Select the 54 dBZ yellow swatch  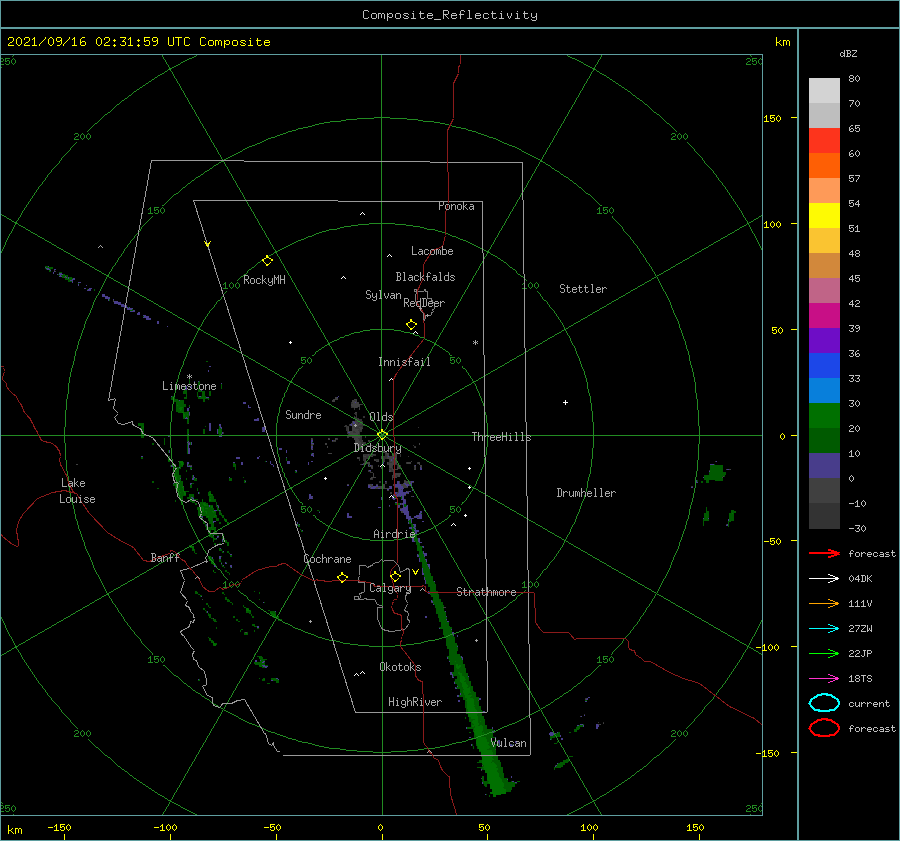click(824, 216)
